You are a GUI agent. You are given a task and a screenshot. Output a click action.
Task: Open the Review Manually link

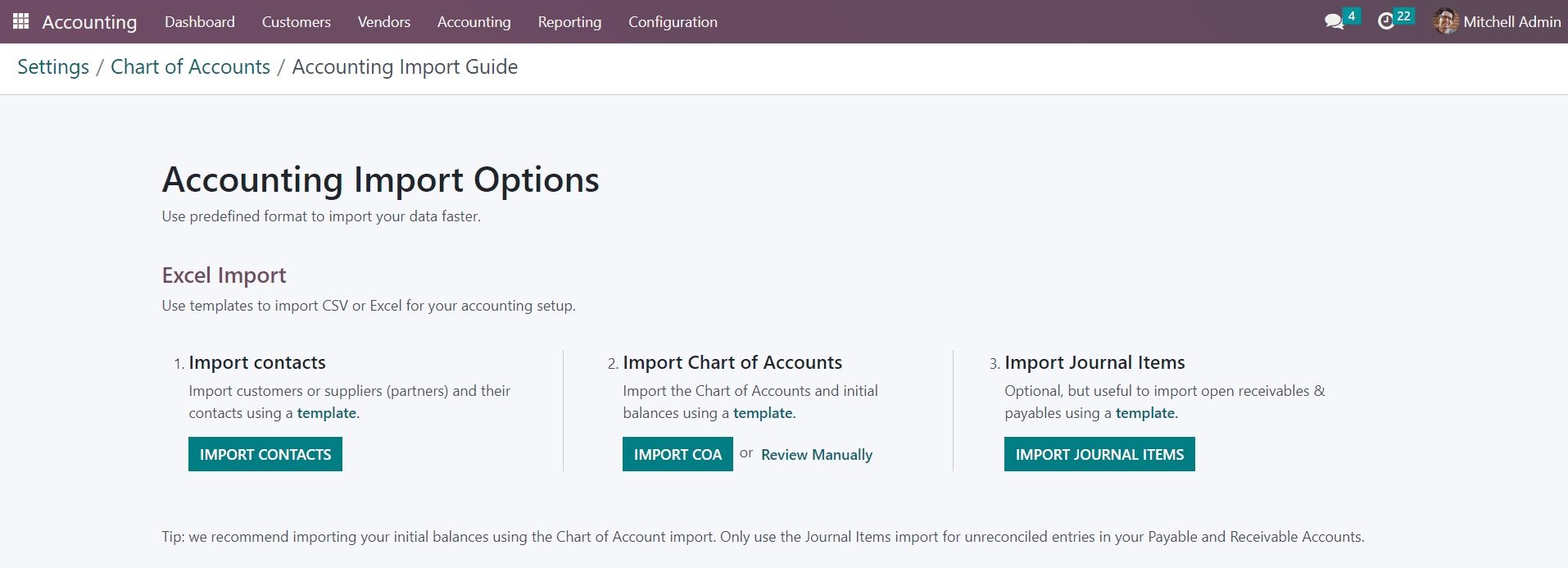tap(816, 455)
